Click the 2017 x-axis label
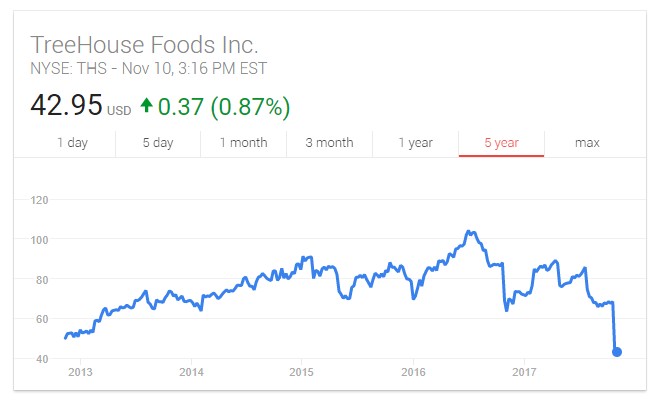Image resolution: width=660 pixels, height=402 pixels. click(524, 372)
